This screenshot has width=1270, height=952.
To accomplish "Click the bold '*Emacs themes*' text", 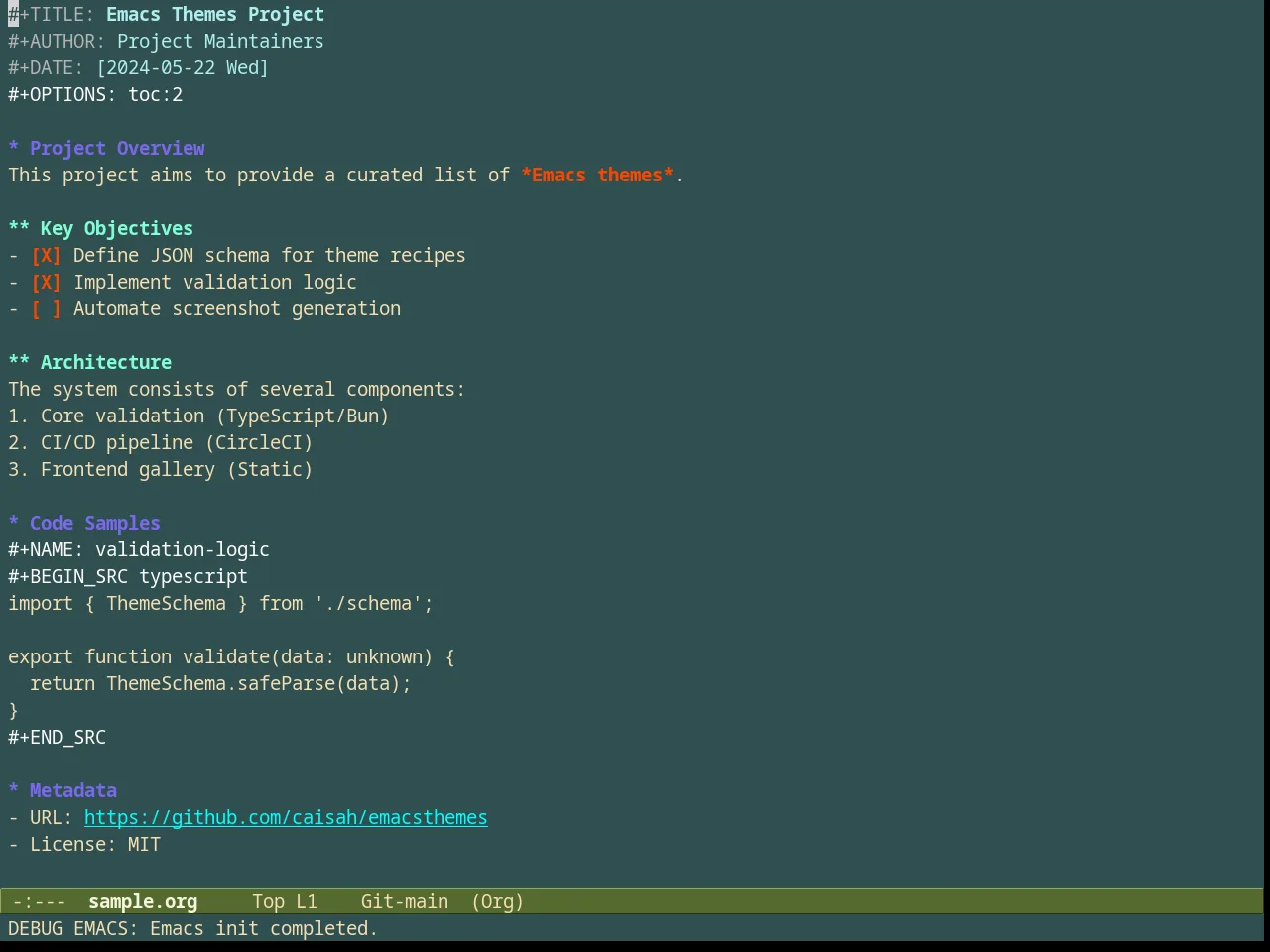I will tap(597, 176).
